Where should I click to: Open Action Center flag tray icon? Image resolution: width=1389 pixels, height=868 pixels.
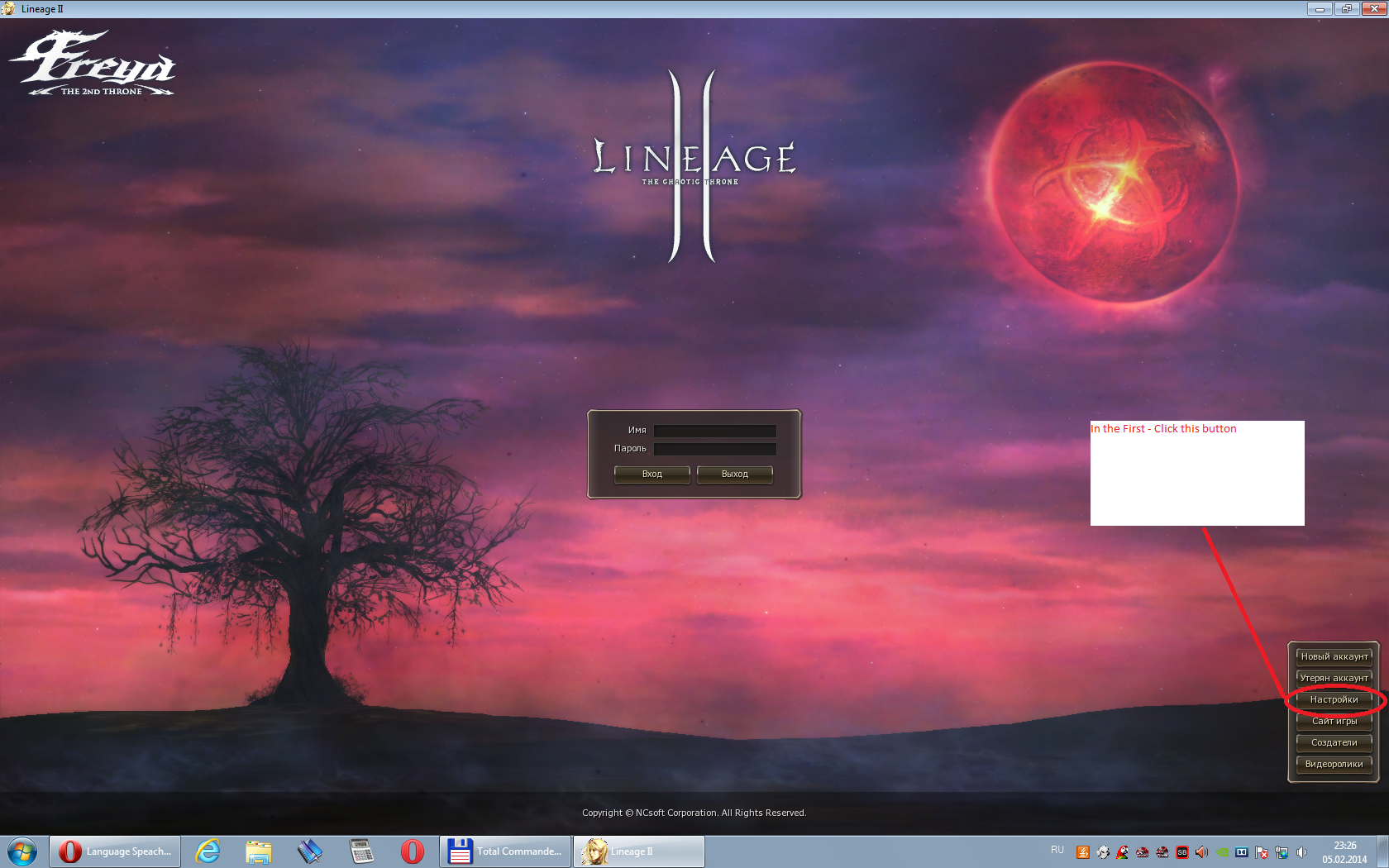point(1262,852)
